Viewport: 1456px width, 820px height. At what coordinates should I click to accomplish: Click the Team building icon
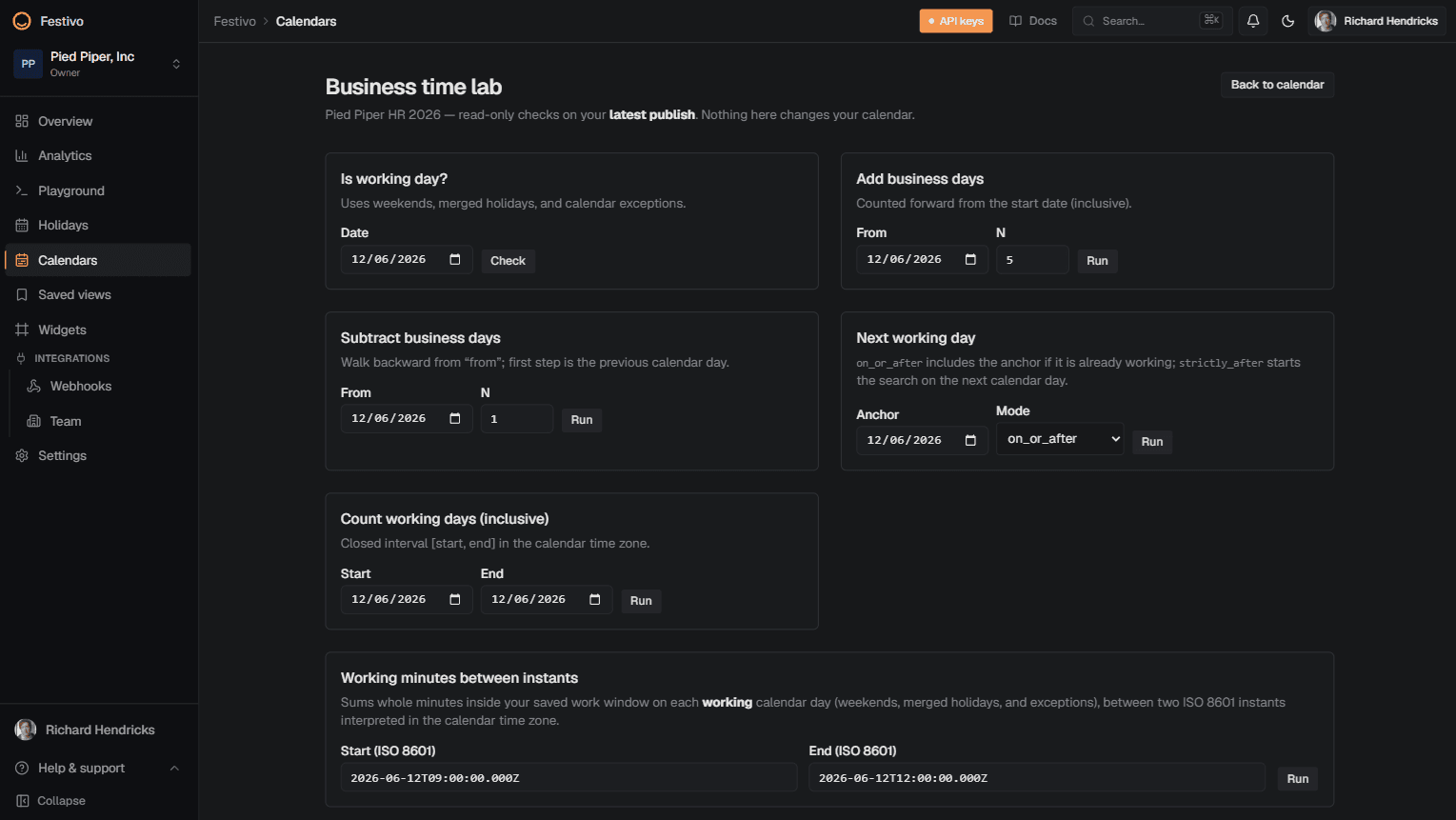34,421
